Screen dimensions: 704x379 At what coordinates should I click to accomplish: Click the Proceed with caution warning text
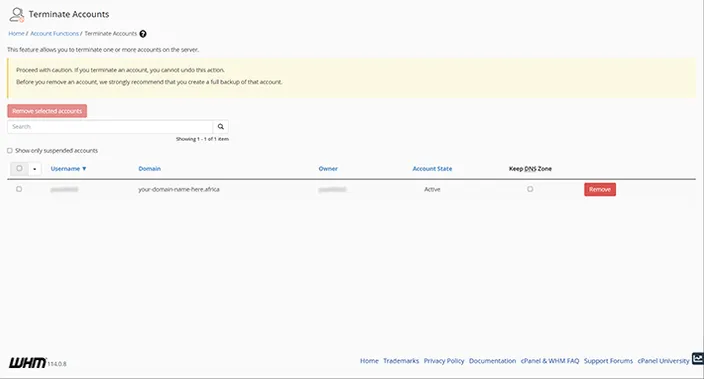(120, 70)
